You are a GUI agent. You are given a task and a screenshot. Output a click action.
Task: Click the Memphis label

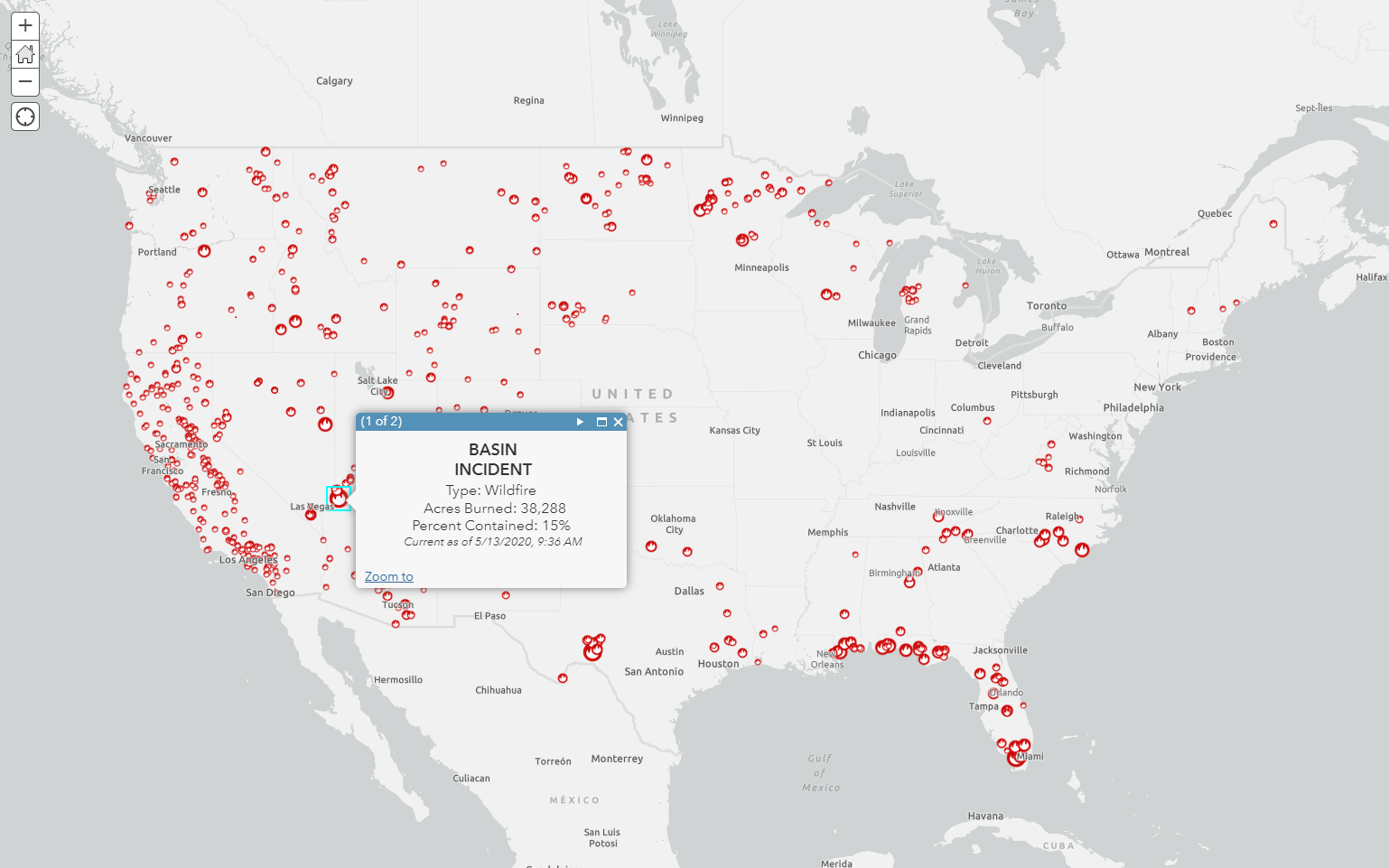[x=828, y=533]
